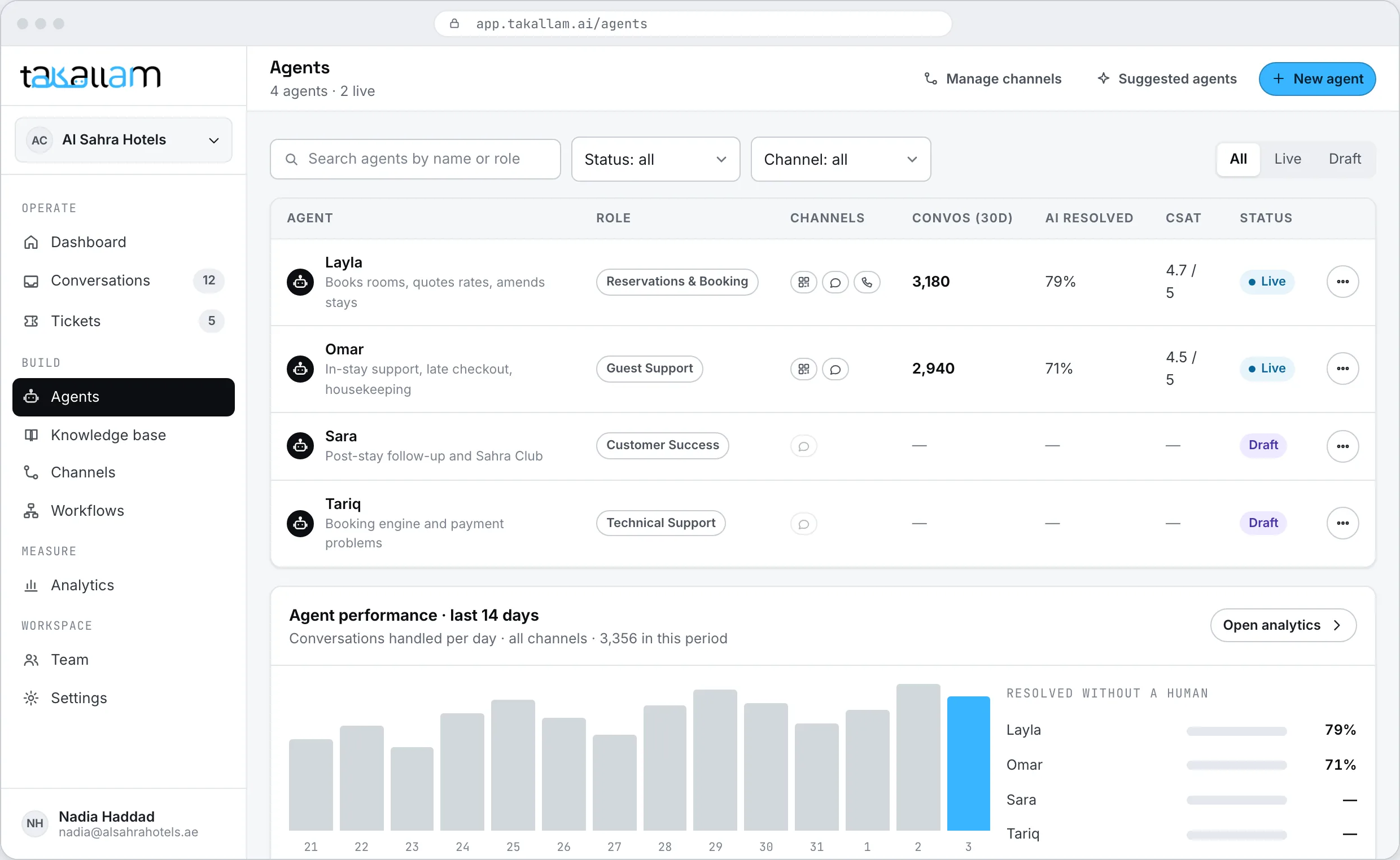
Task: Filter to Draft agents toggle
Action: tap(1344, 159)
